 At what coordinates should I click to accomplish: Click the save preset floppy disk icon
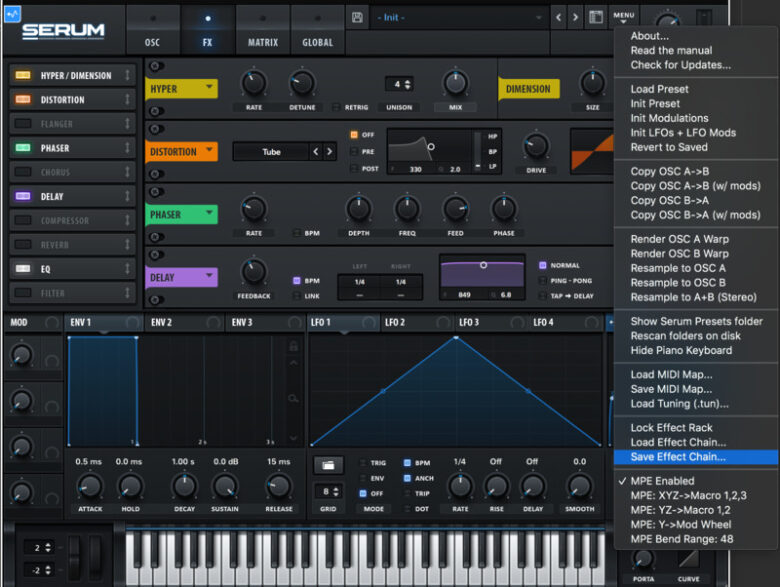pos(357,17)
